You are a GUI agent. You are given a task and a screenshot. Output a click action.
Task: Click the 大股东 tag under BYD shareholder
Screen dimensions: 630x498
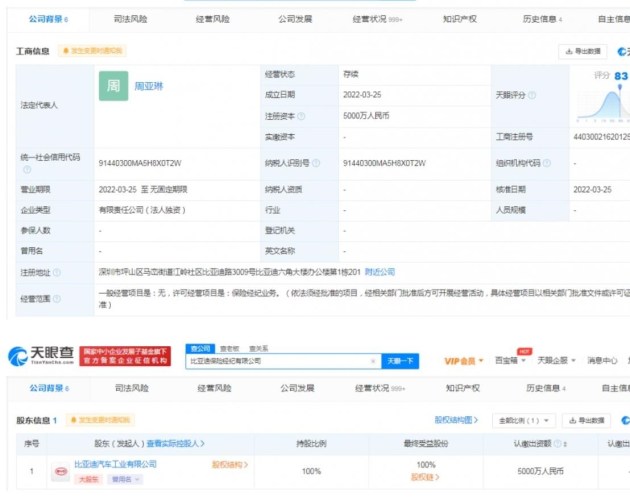[88, 479]
